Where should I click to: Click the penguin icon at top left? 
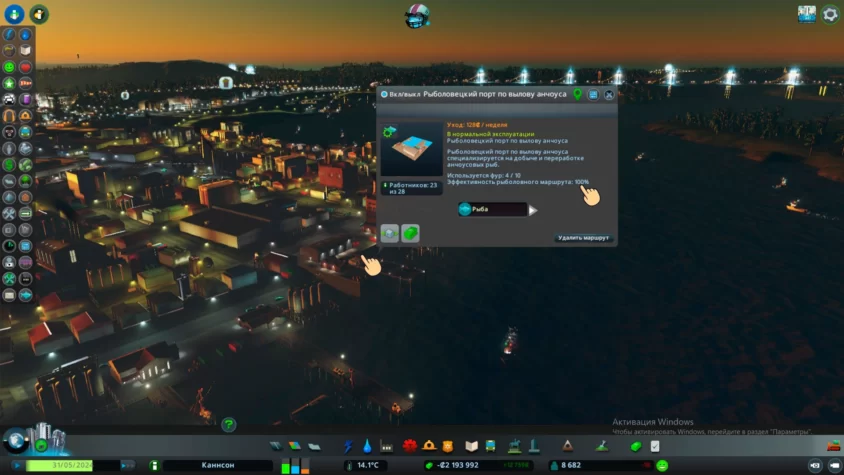coord(39,14)
